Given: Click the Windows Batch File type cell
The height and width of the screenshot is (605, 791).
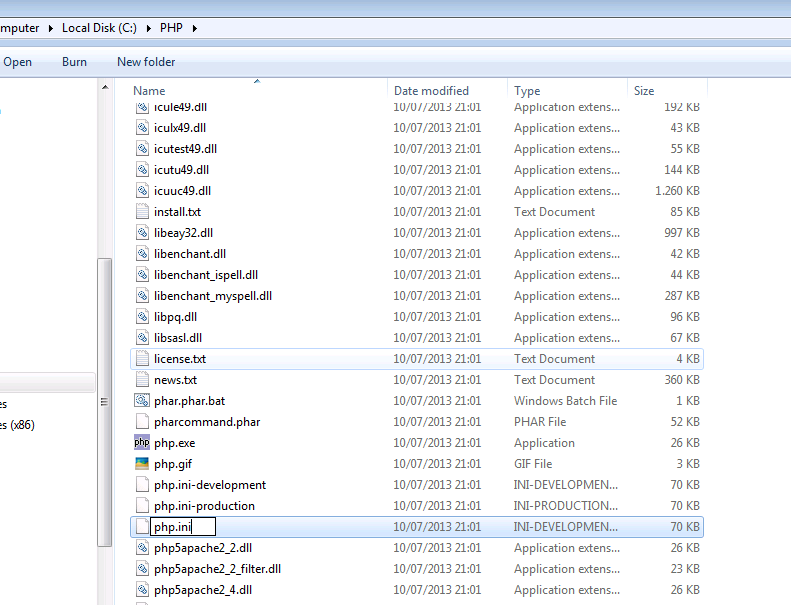Looking at the screenshot, I should 566,401.
